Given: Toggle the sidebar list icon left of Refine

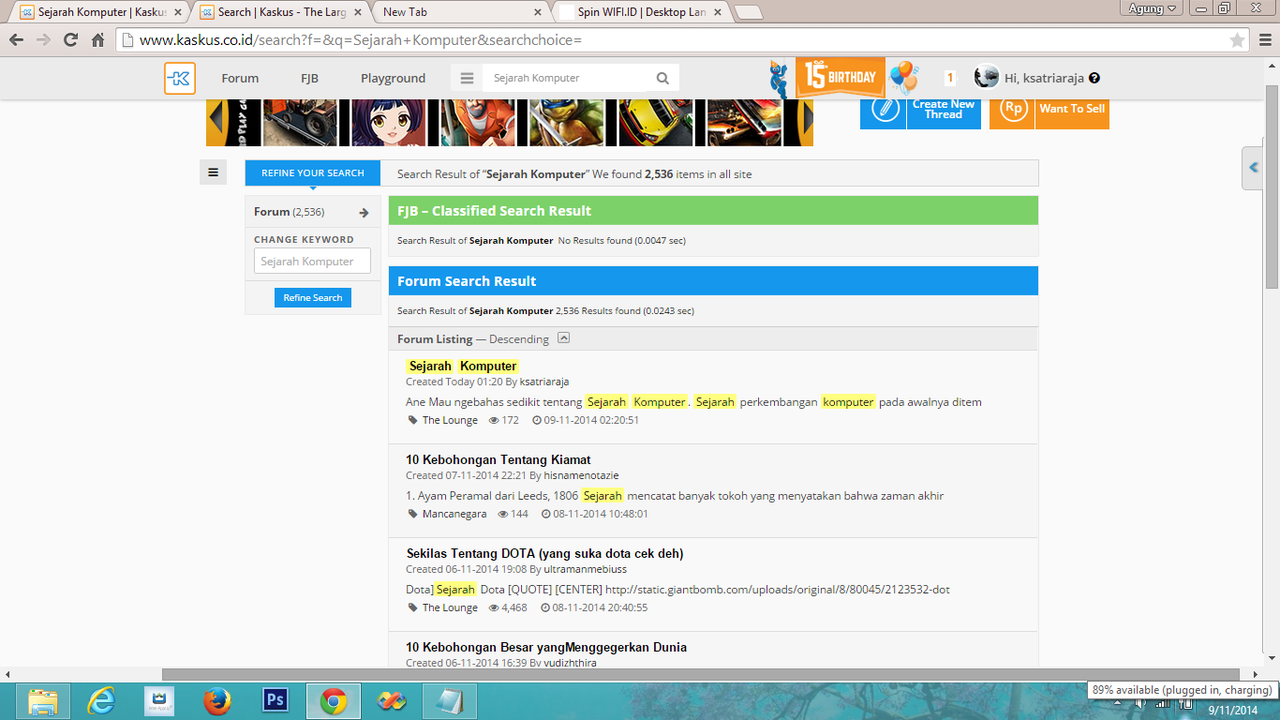Looking at the screenshot, I should click(213, 172).
